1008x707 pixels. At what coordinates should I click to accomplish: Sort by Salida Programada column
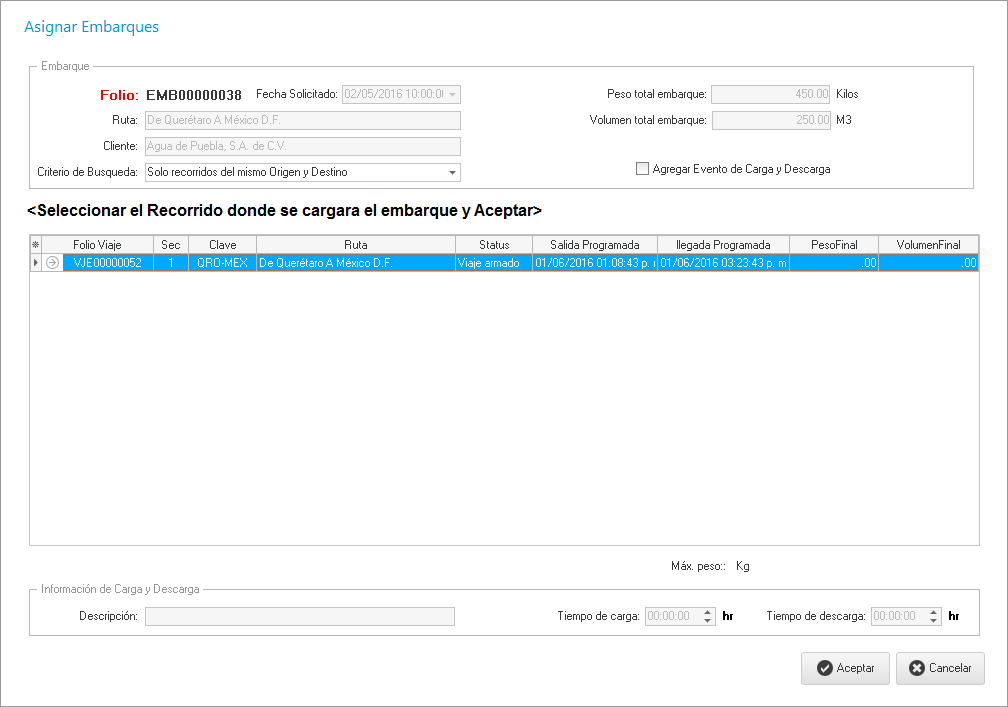(594, 245)
